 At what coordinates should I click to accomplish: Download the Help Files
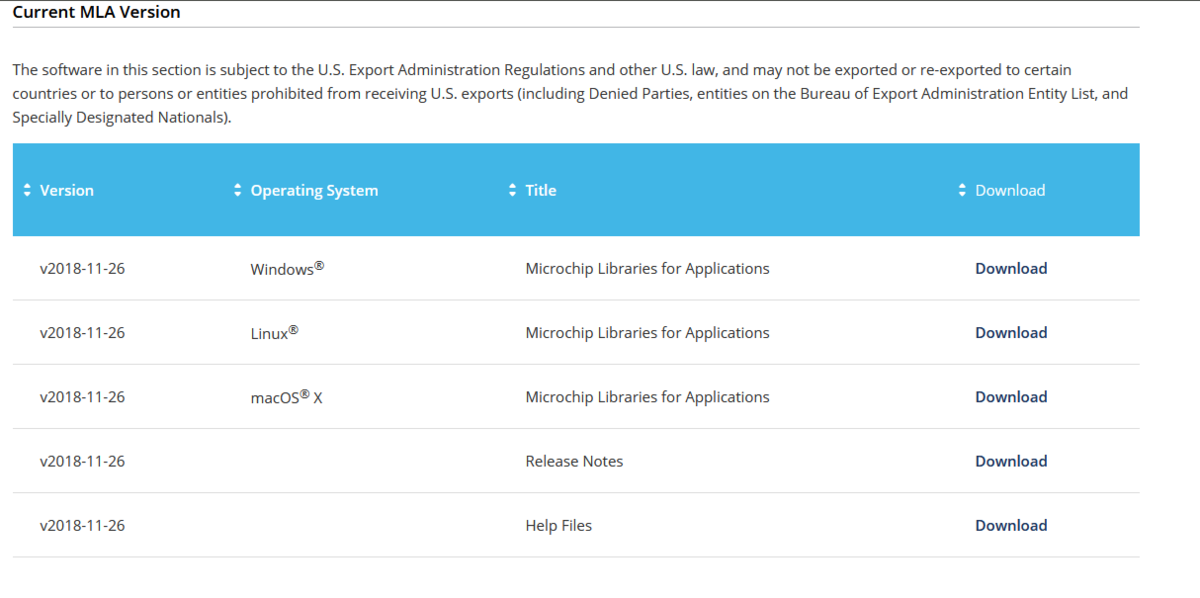click(x=1011, y=525)
